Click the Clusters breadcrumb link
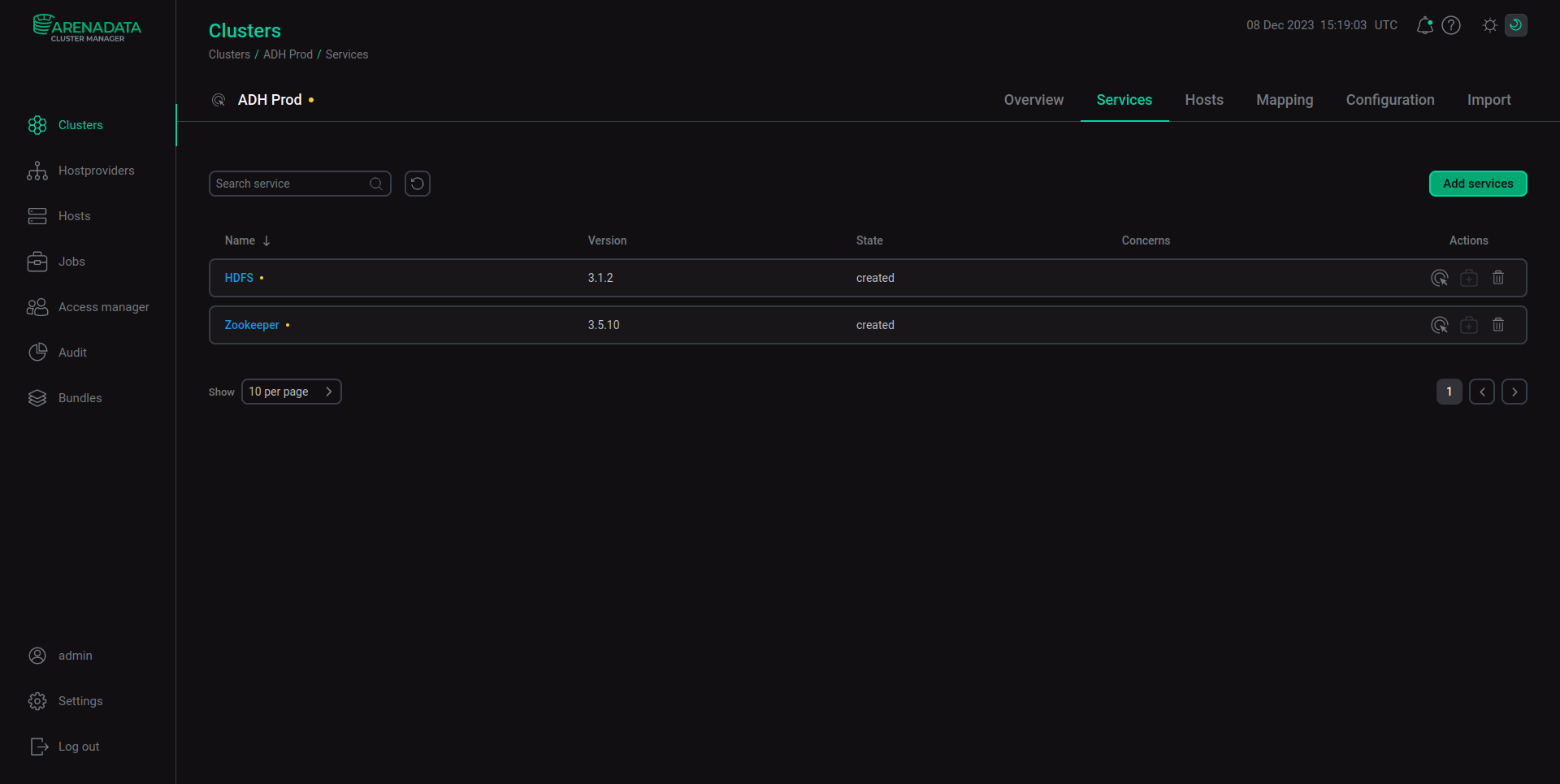This screenshot has width=1560, height=784. click(x=229, y=54)
